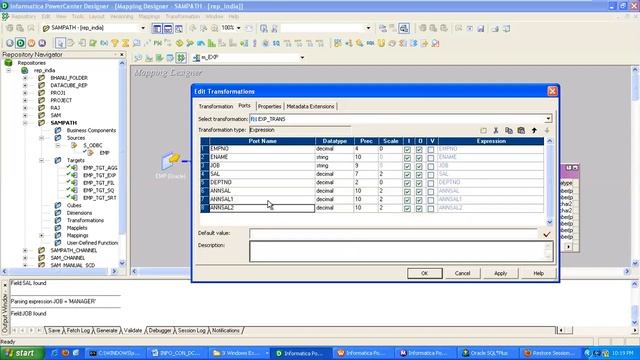
Task: Uncheck Output checkbox for DEPTNO port
Action: click(x=419, y=183)
